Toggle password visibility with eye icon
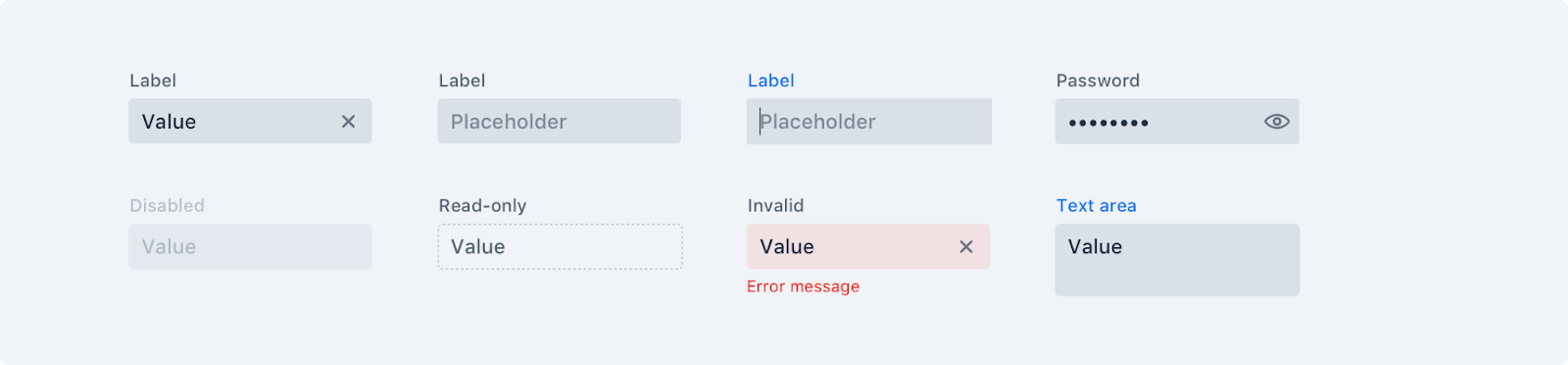Screen dimensions: 1568x365 coord(1276,122)
